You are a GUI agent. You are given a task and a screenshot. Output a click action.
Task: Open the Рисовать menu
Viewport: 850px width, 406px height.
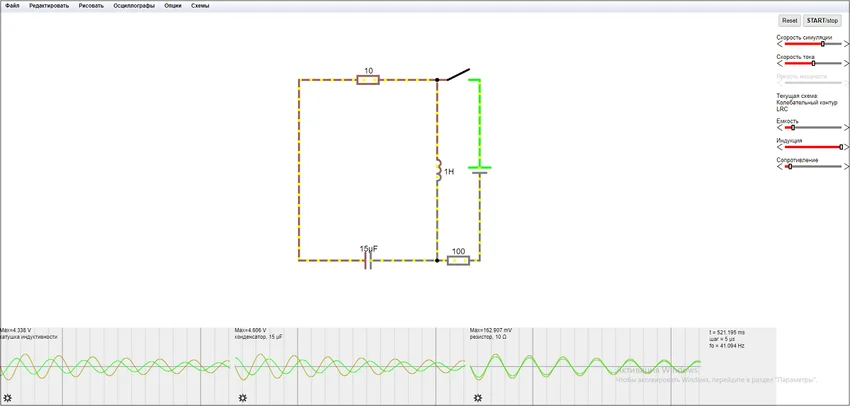tap(91, 6)
